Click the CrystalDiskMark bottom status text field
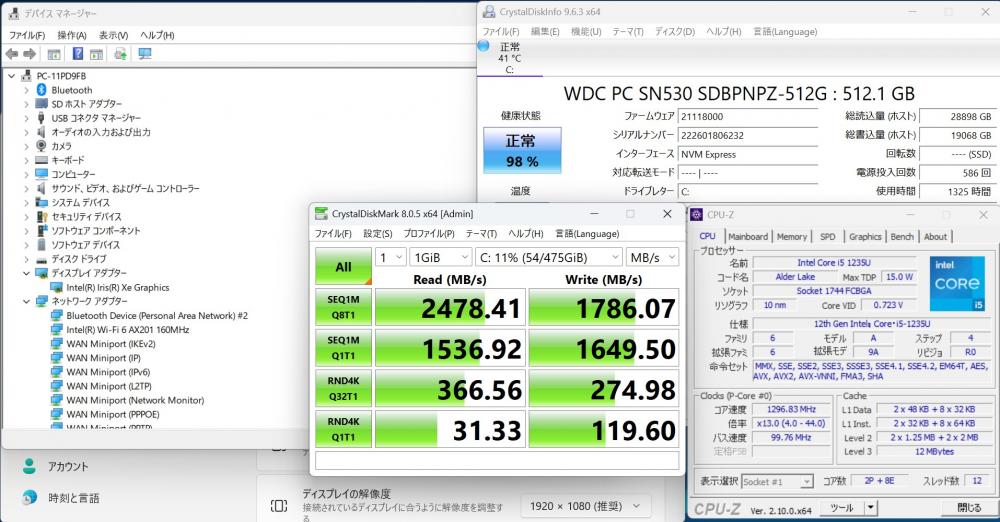The height and width of the screenshot is (522, 1000). pos(497,461)
